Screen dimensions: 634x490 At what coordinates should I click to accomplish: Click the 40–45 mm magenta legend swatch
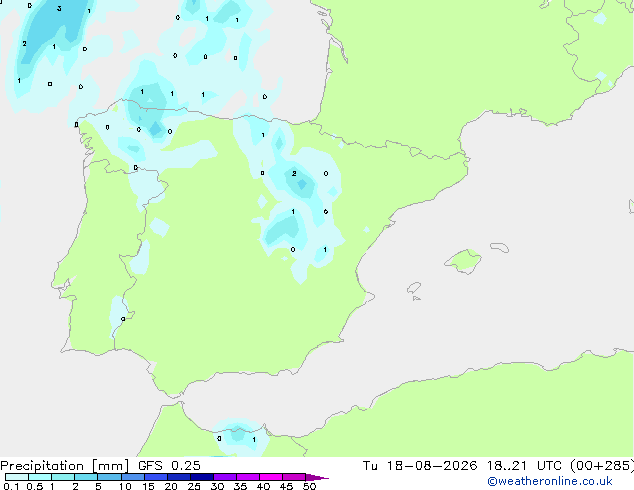[x=271, y=477]
